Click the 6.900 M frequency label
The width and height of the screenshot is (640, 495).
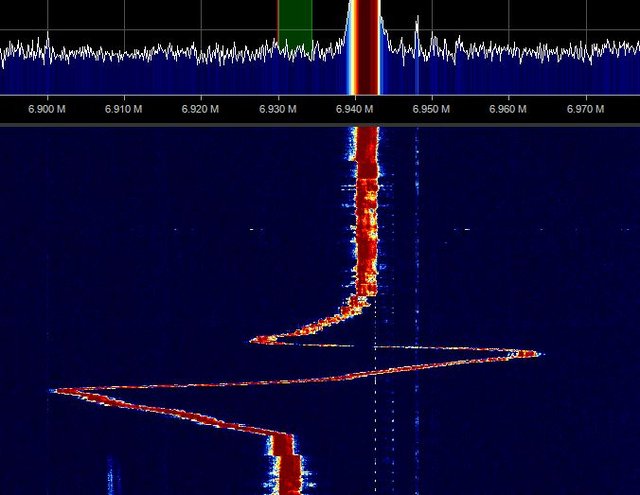47,109
